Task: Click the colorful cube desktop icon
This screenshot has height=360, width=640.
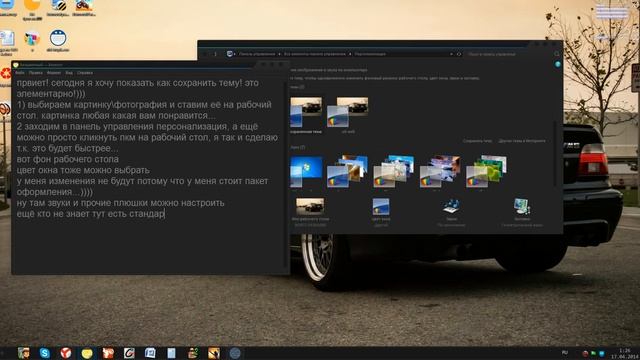Action: pyautogui.click(x=32, y=39)
